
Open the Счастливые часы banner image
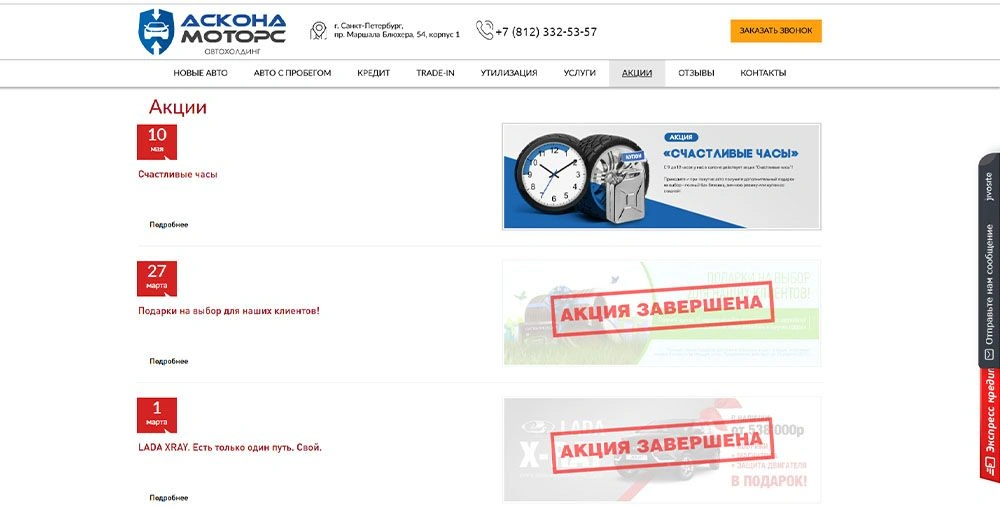661,177
